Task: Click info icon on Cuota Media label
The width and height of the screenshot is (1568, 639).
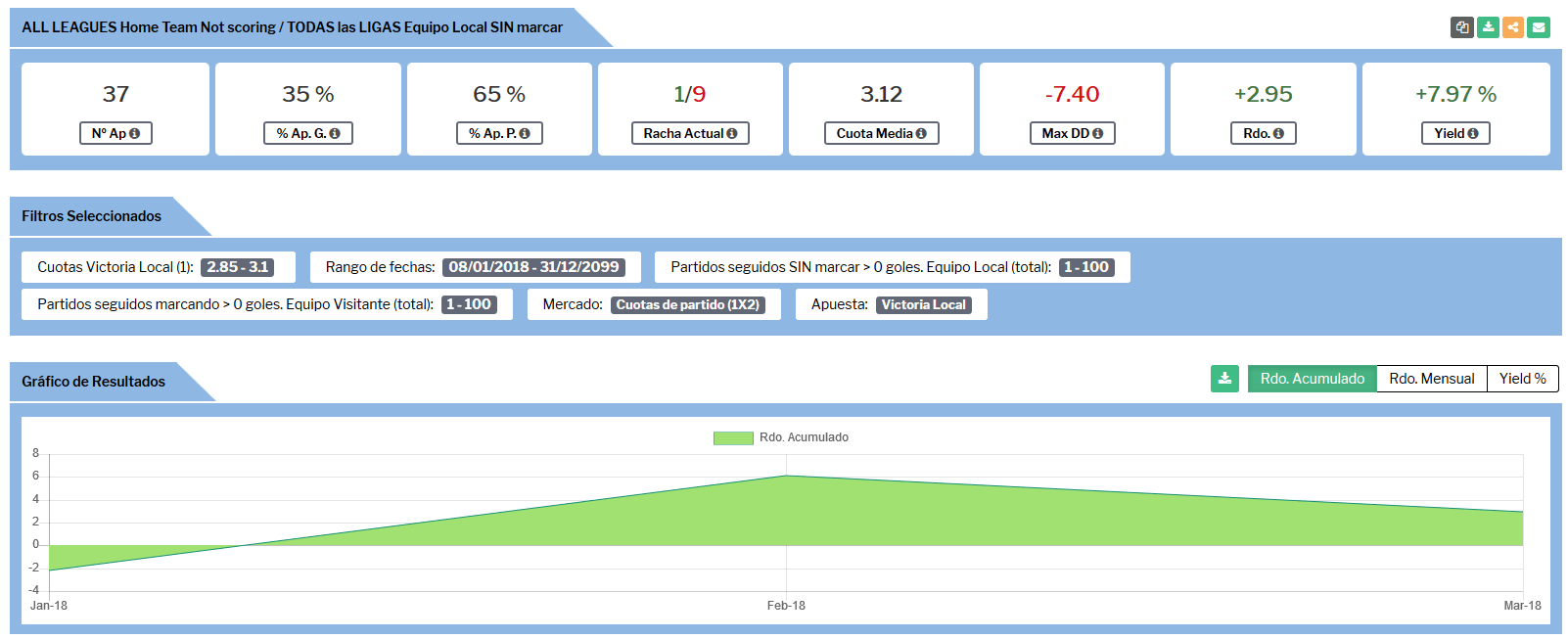Action: (x=921, y=134)
